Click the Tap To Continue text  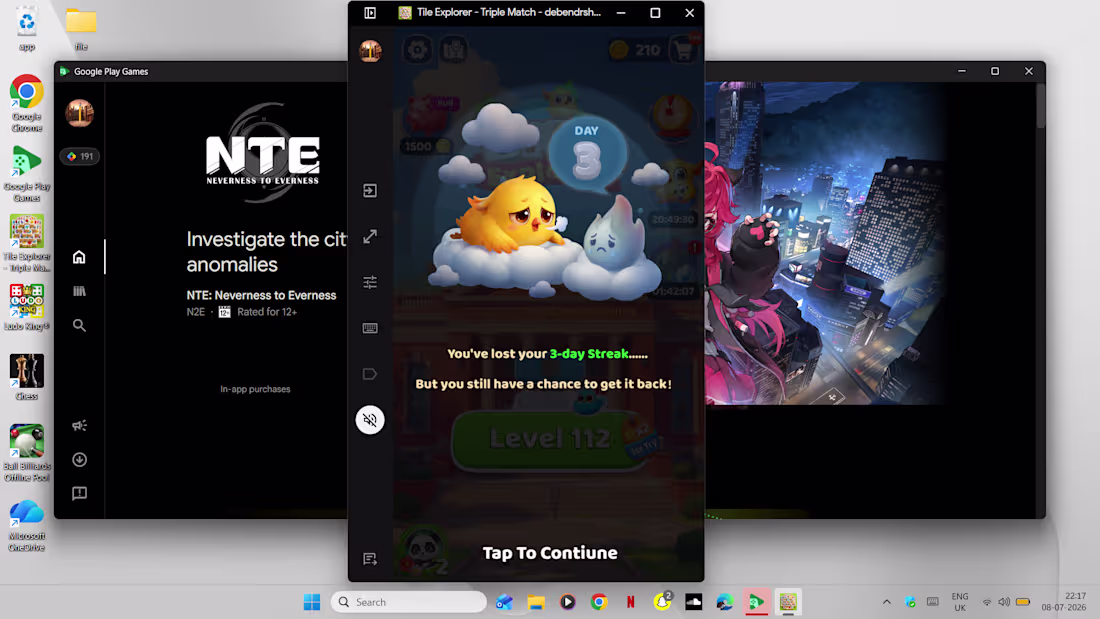[550, 553]
